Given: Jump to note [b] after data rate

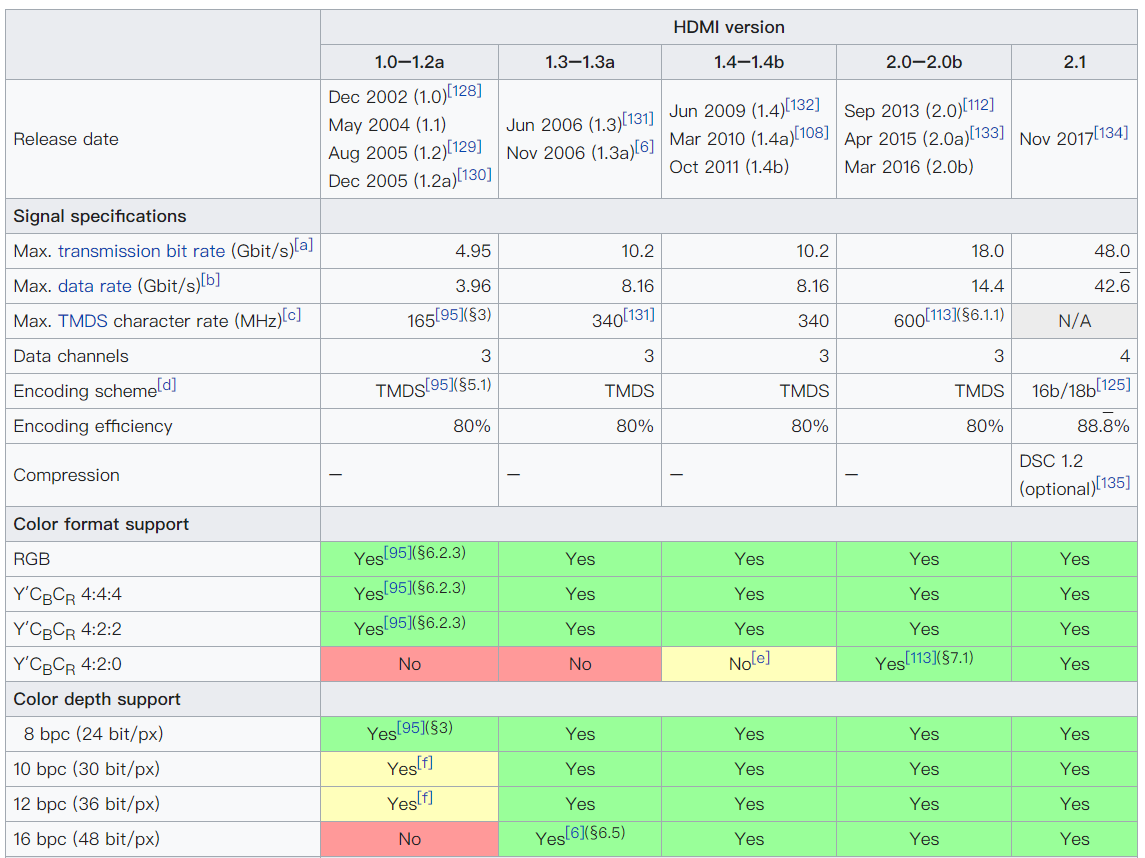Looking at the screenshot, I should tap(210, 280).
